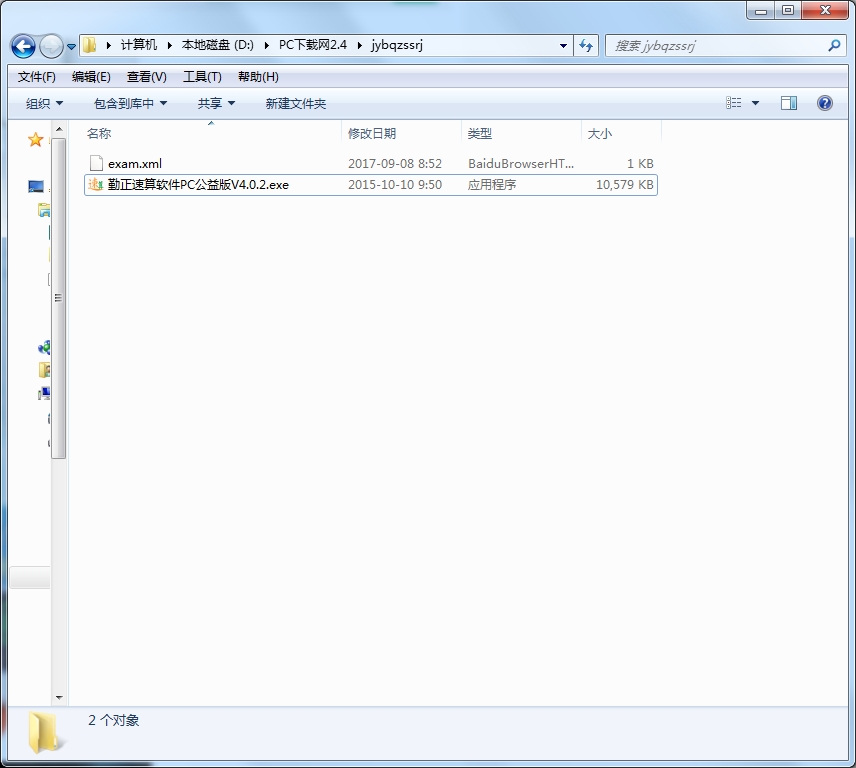
Task: Open 包含到库中 dropdown
Action: [130, 104]
